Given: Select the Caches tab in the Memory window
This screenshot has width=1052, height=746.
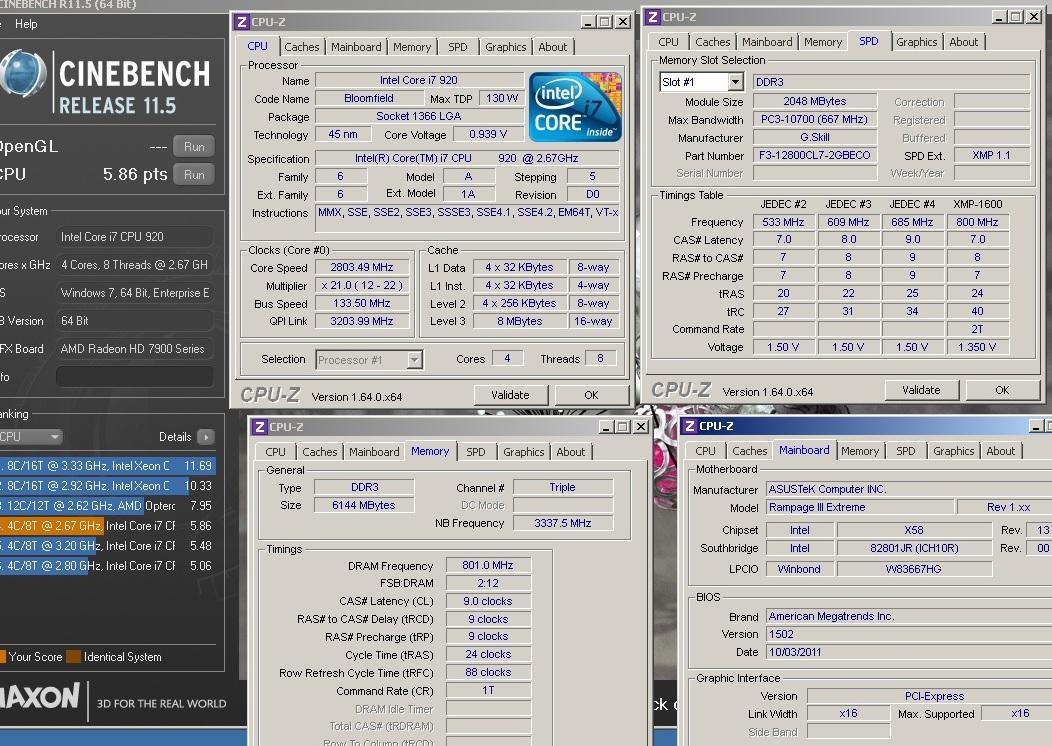Looking at the screenshot, I should coord(319,452).
